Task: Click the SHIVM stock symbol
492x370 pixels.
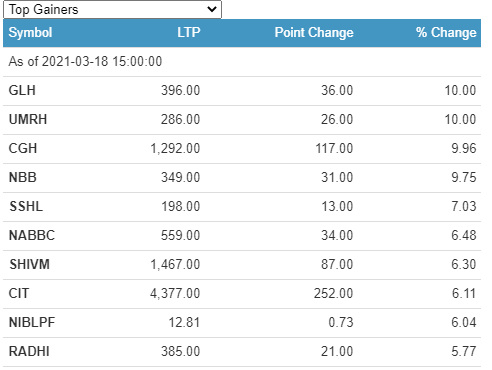Action: [29, 264]
